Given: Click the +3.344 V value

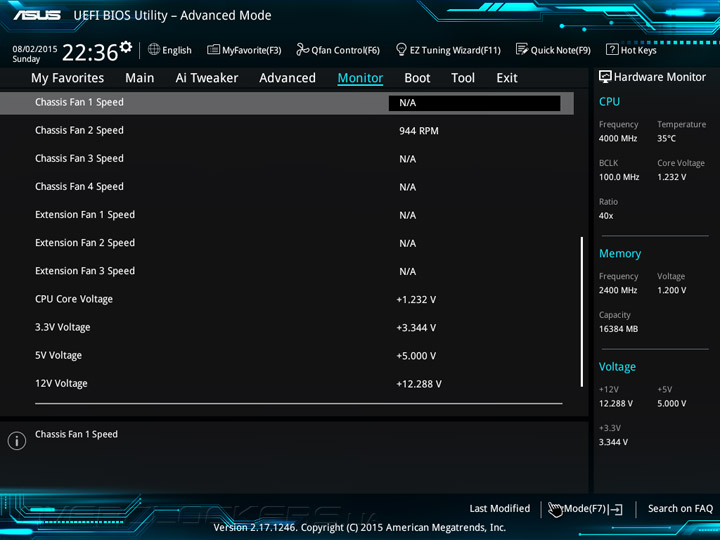Looking at the screenshot, I should (416, 328).
